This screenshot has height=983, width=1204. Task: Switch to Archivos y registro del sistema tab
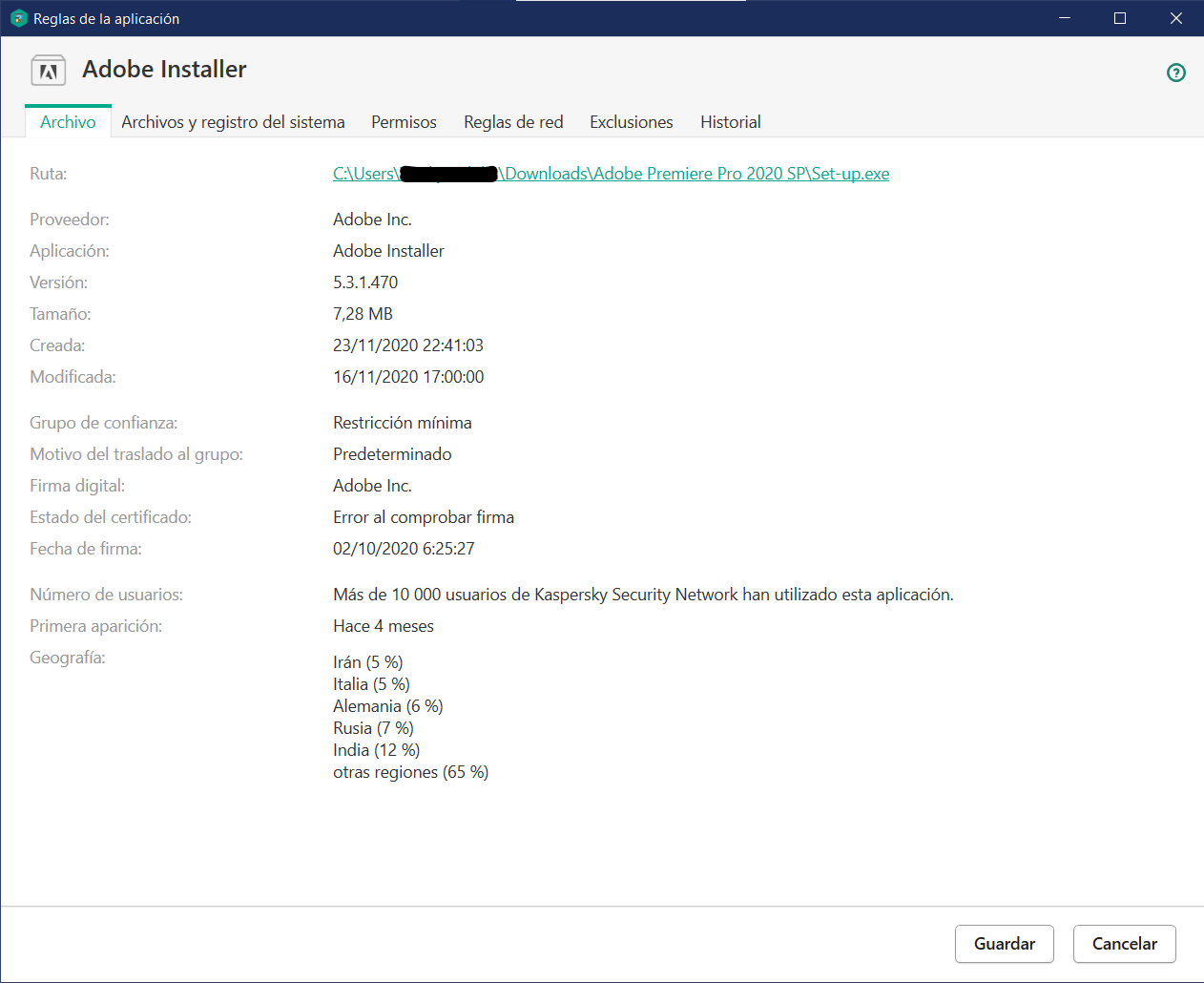pos(233,122)
